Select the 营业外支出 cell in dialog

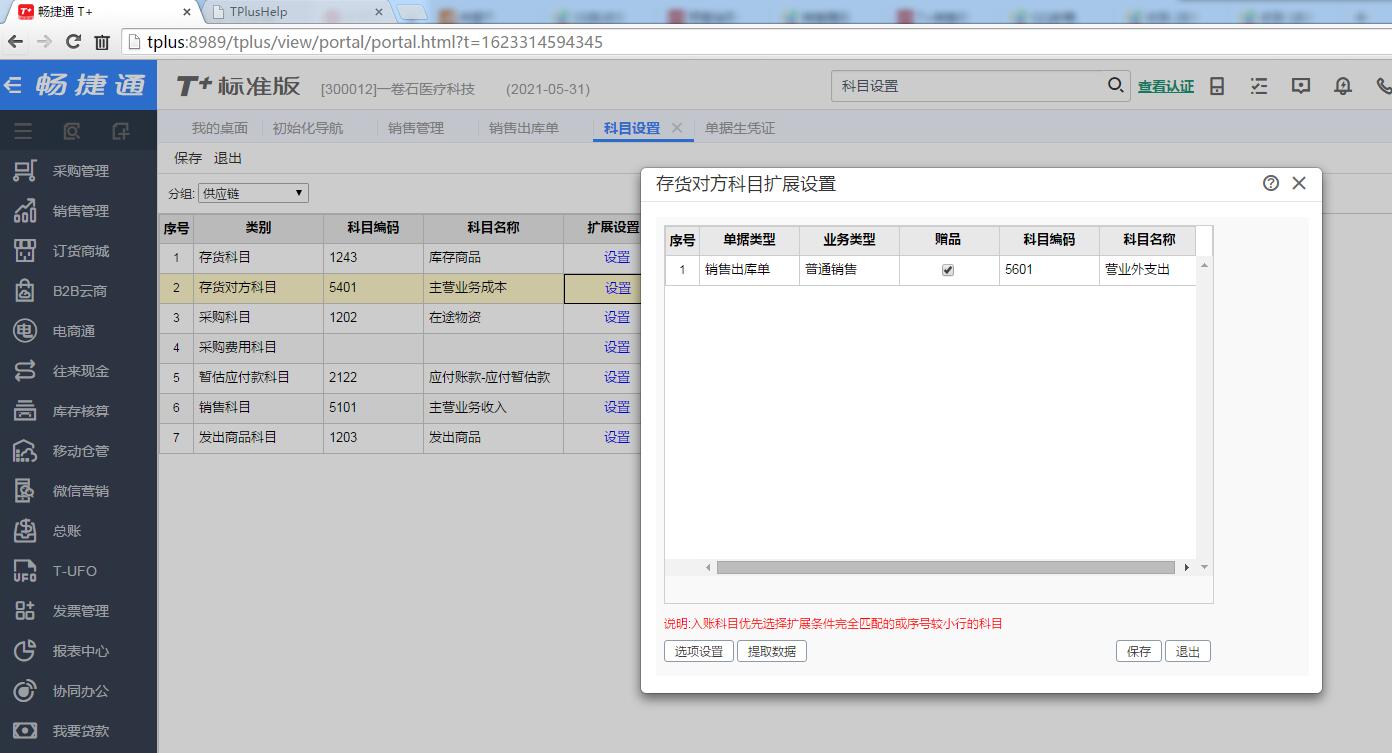click(x=1147, y=270)
